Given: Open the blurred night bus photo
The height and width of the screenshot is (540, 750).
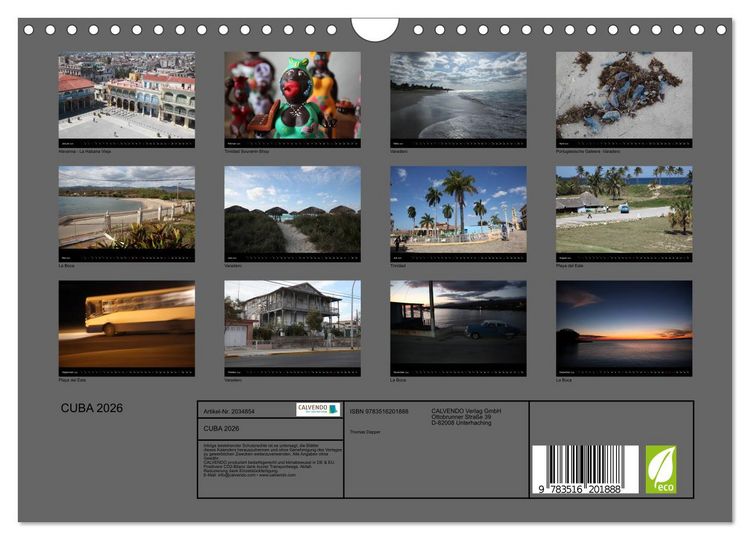Looking at the screenshot, I should (127, 324).
